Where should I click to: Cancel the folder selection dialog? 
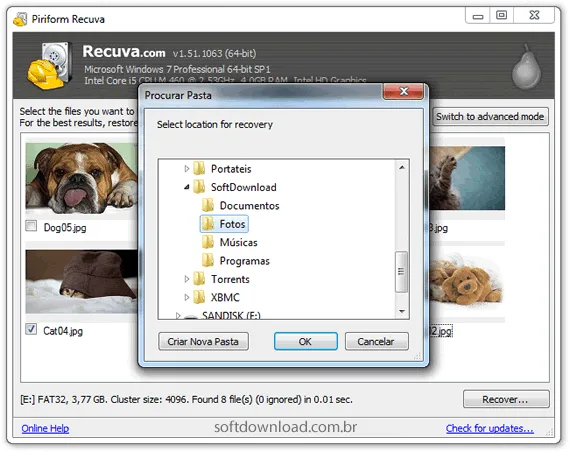click(376, 341)
